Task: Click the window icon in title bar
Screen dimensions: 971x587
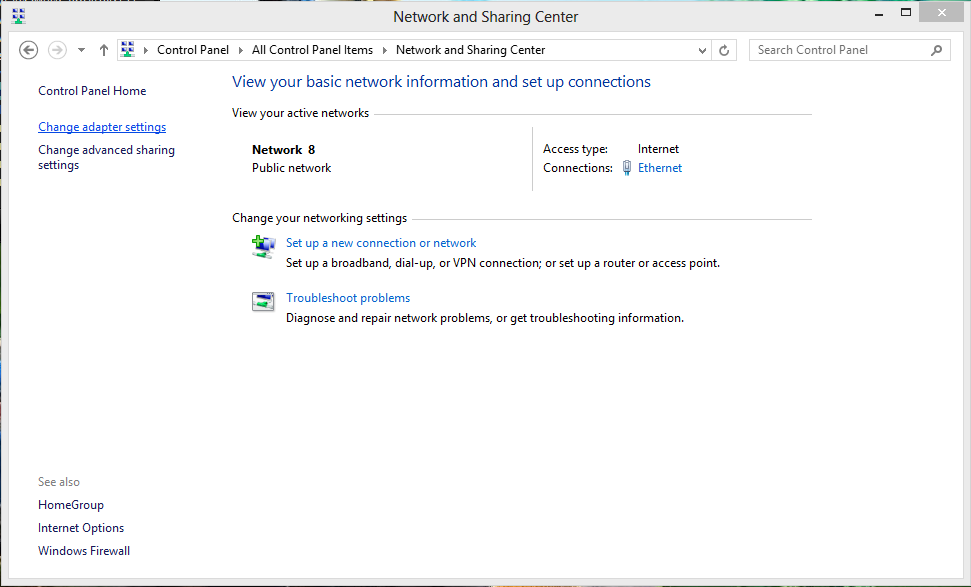Action: tap(18, 16)
